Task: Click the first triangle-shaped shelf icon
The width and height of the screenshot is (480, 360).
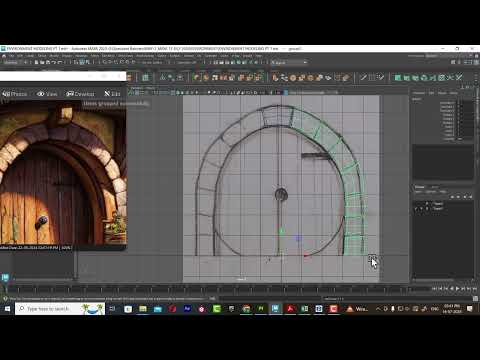Action: 163,78
